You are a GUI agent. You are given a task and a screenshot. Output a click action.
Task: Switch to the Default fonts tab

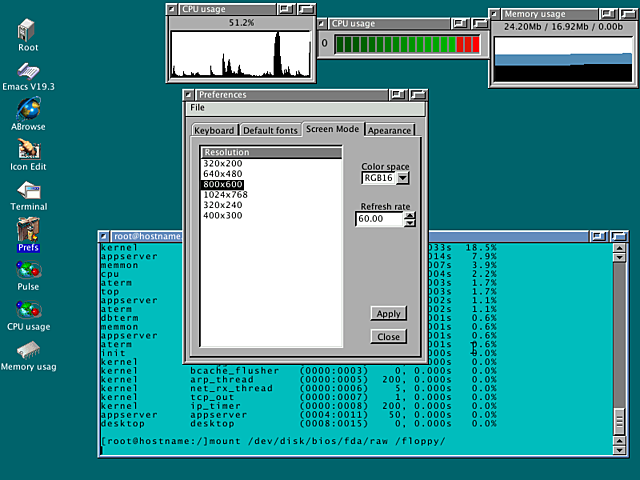tap(270, 130)
